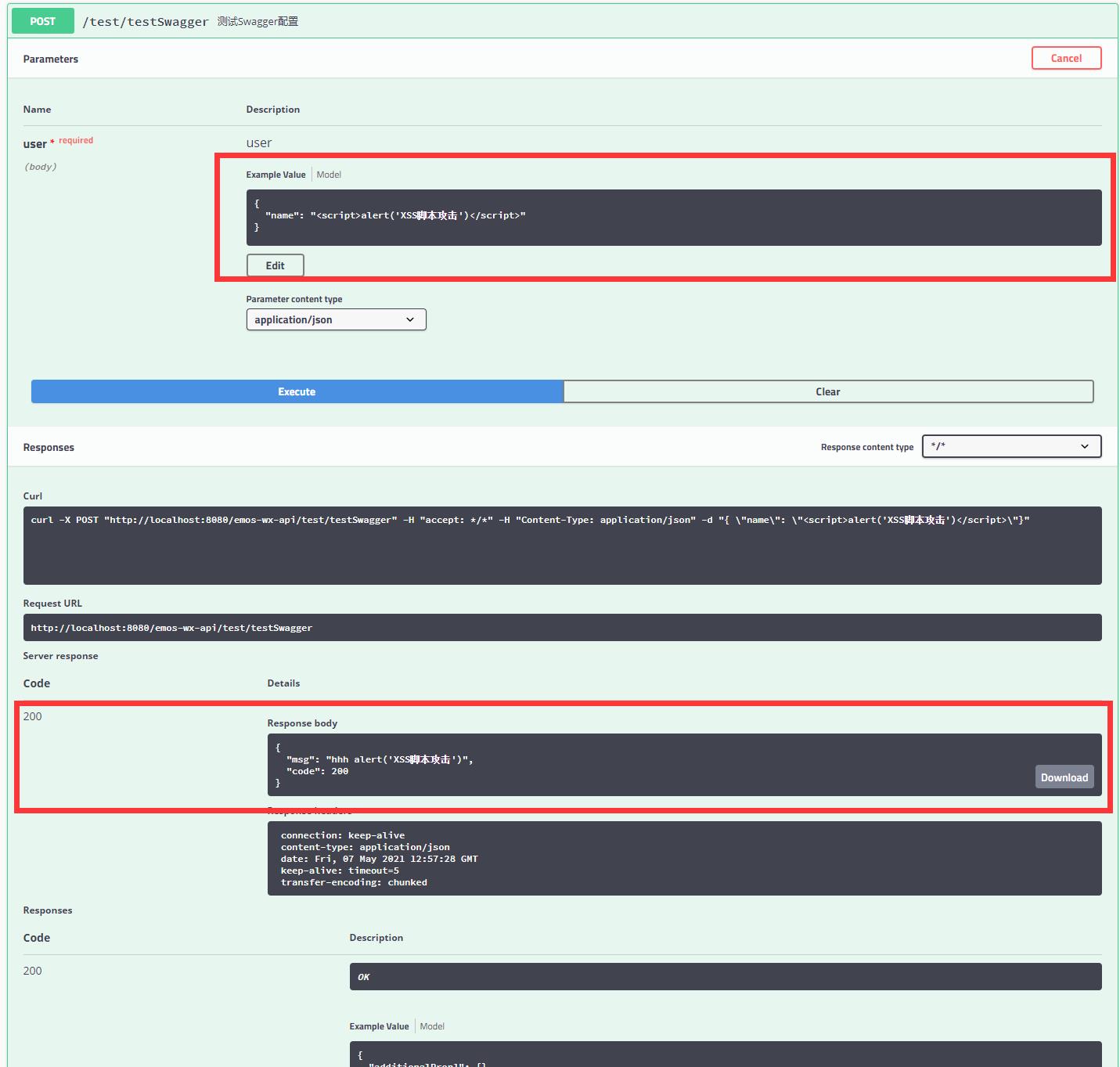This screenshot has height=1067, width=1120.
Task: Click the "code": 200 line in response body
Action: tap(317, 771)
